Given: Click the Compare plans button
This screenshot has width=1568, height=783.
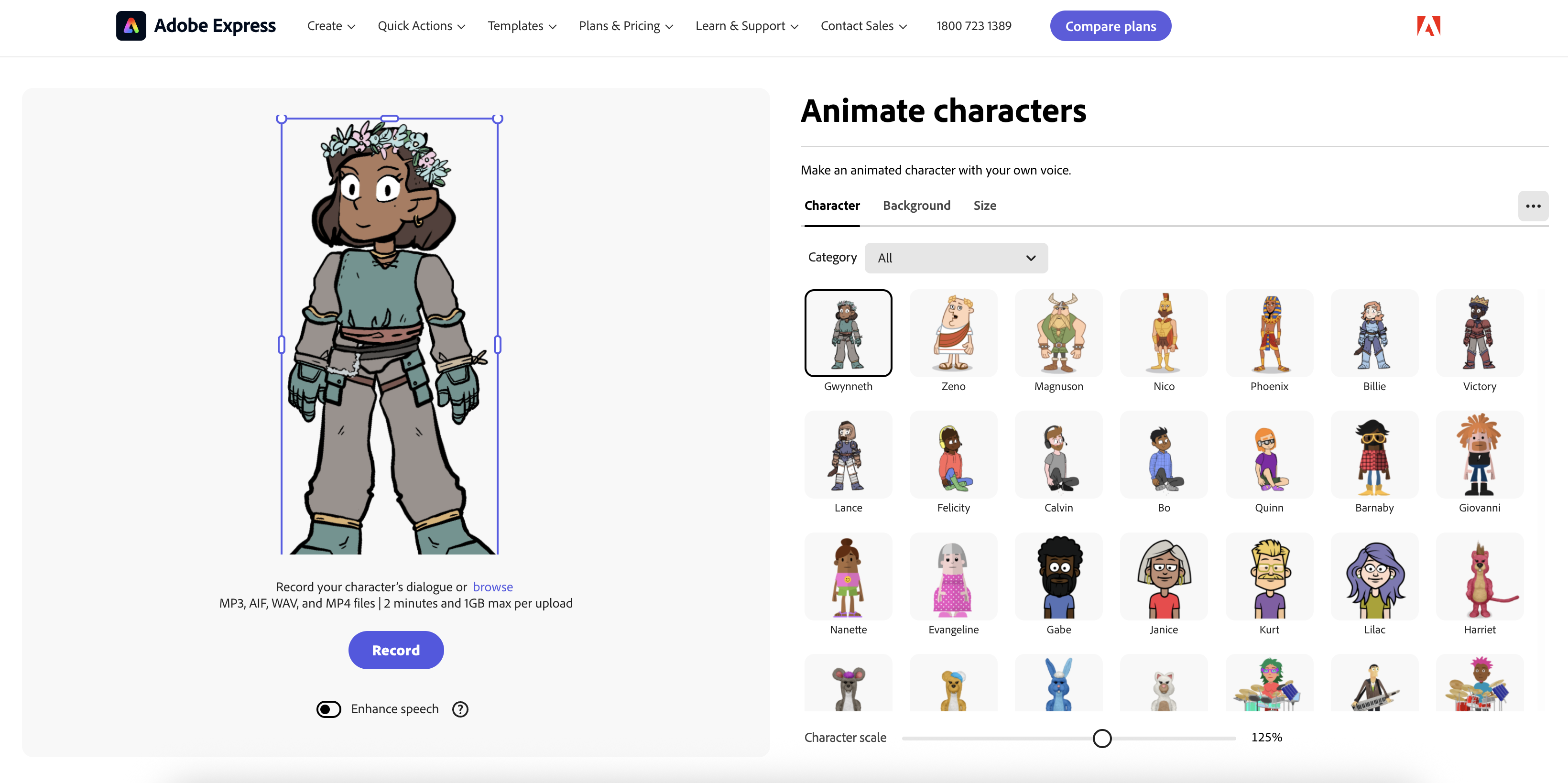Looking at the screenshot, I should point(1110,26).
